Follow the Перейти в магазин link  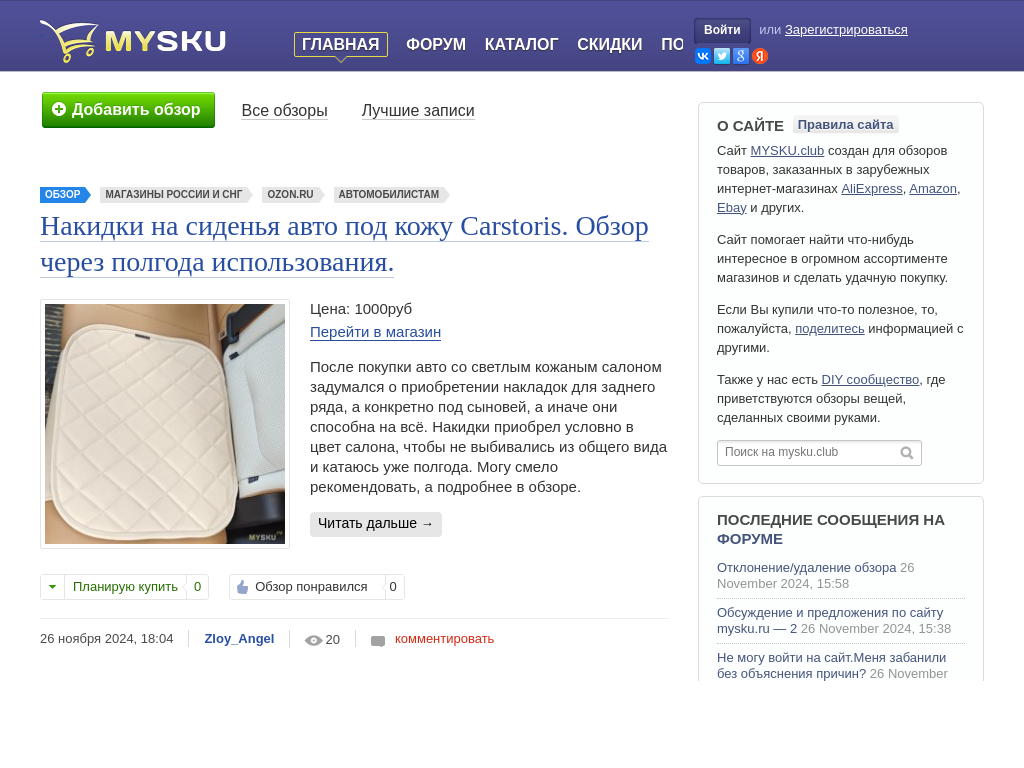[x=376, y=332]
